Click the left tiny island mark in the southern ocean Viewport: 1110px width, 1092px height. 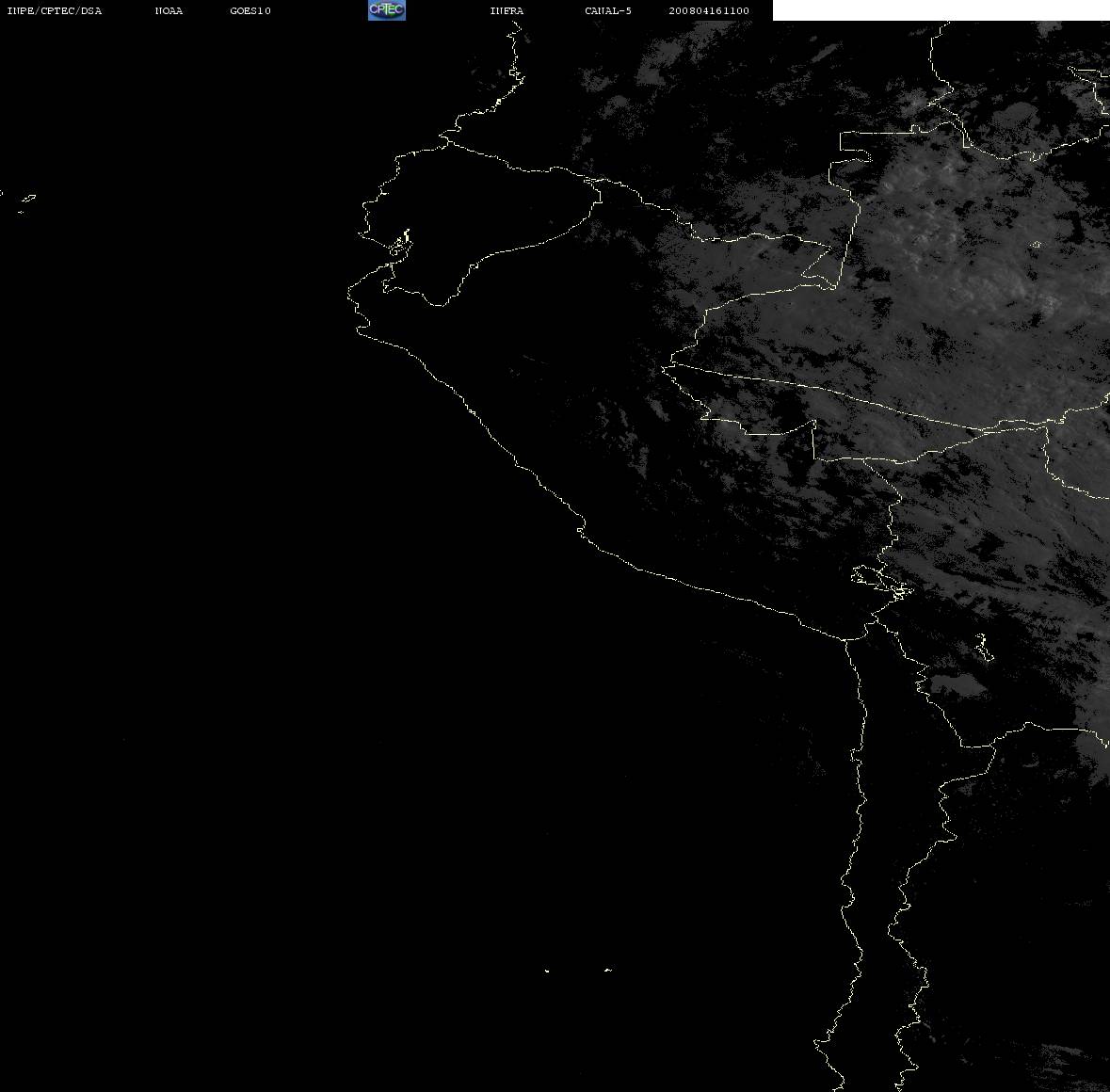click(546, 971)
